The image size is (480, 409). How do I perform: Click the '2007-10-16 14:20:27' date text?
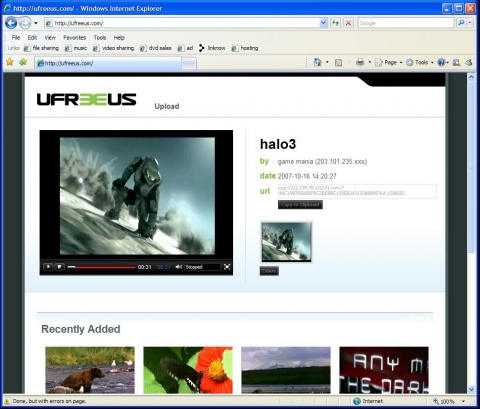point(307,176)
